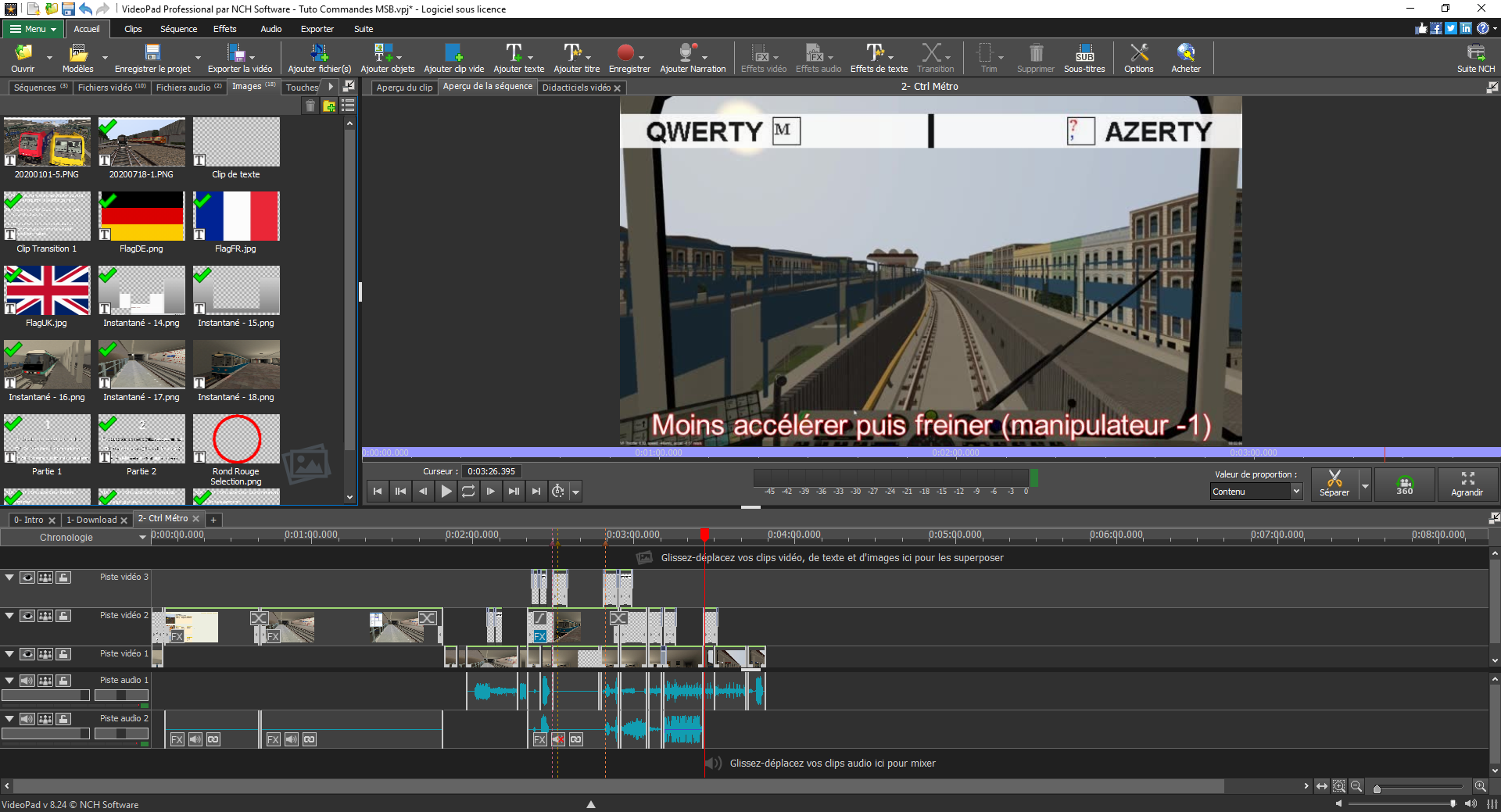Collapse Piste vidéo 1 track triangle

[9, 654]
